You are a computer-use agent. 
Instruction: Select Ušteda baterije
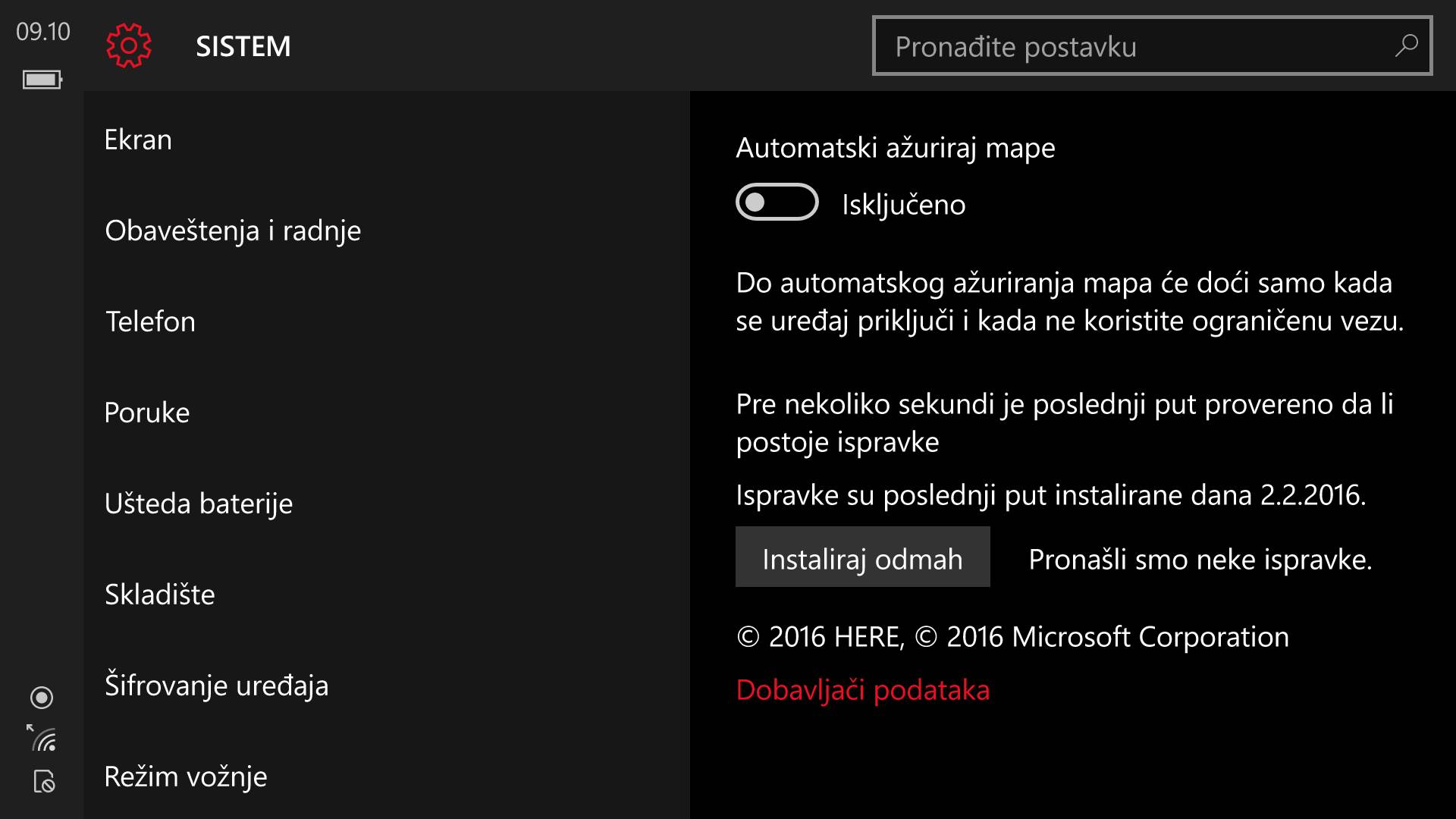(199, 504)
